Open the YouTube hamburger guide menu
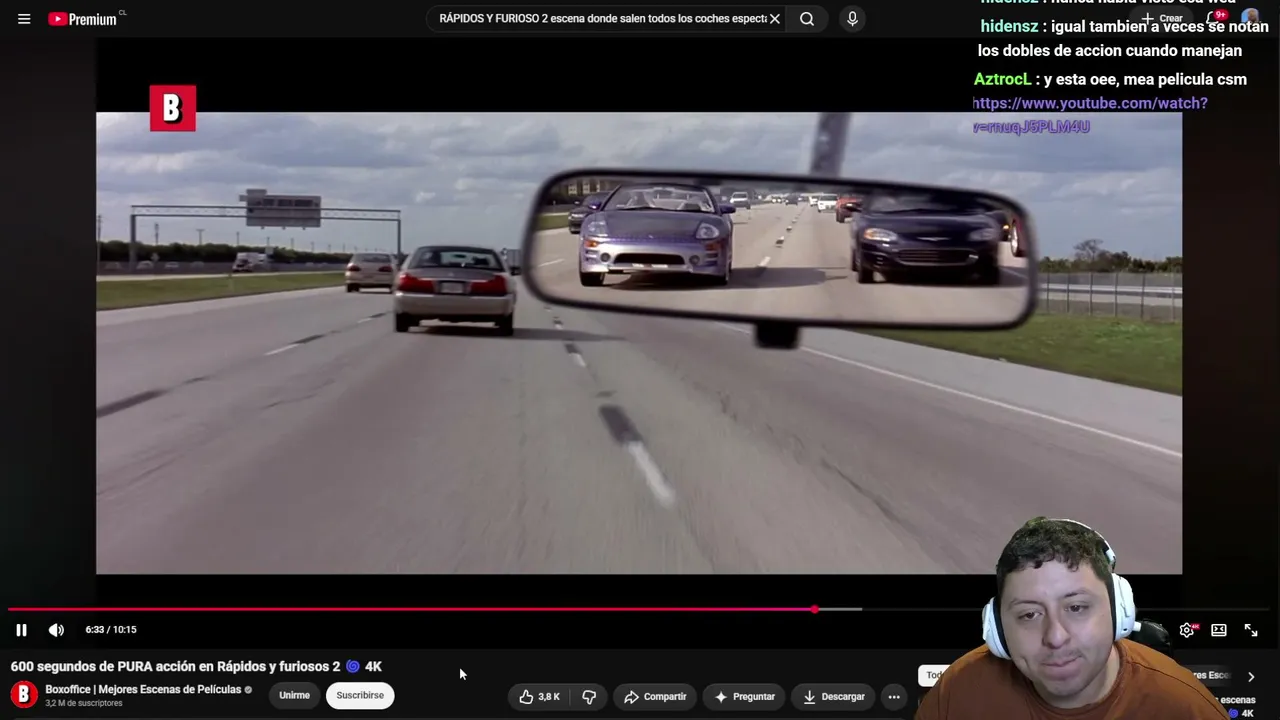The image size is (1280, 720). [24, 19]
